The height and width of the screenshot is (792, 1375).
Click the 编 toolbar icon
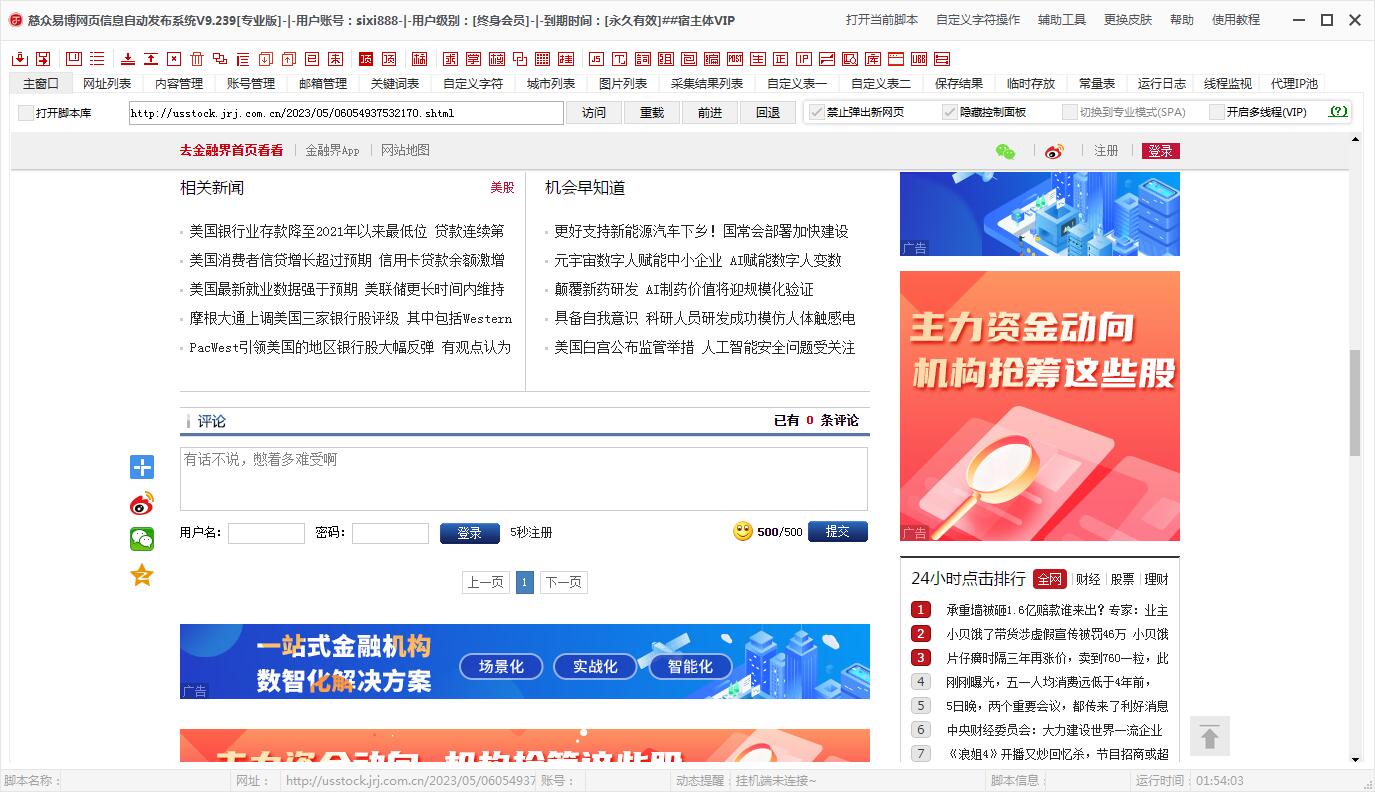pos(712,59)
